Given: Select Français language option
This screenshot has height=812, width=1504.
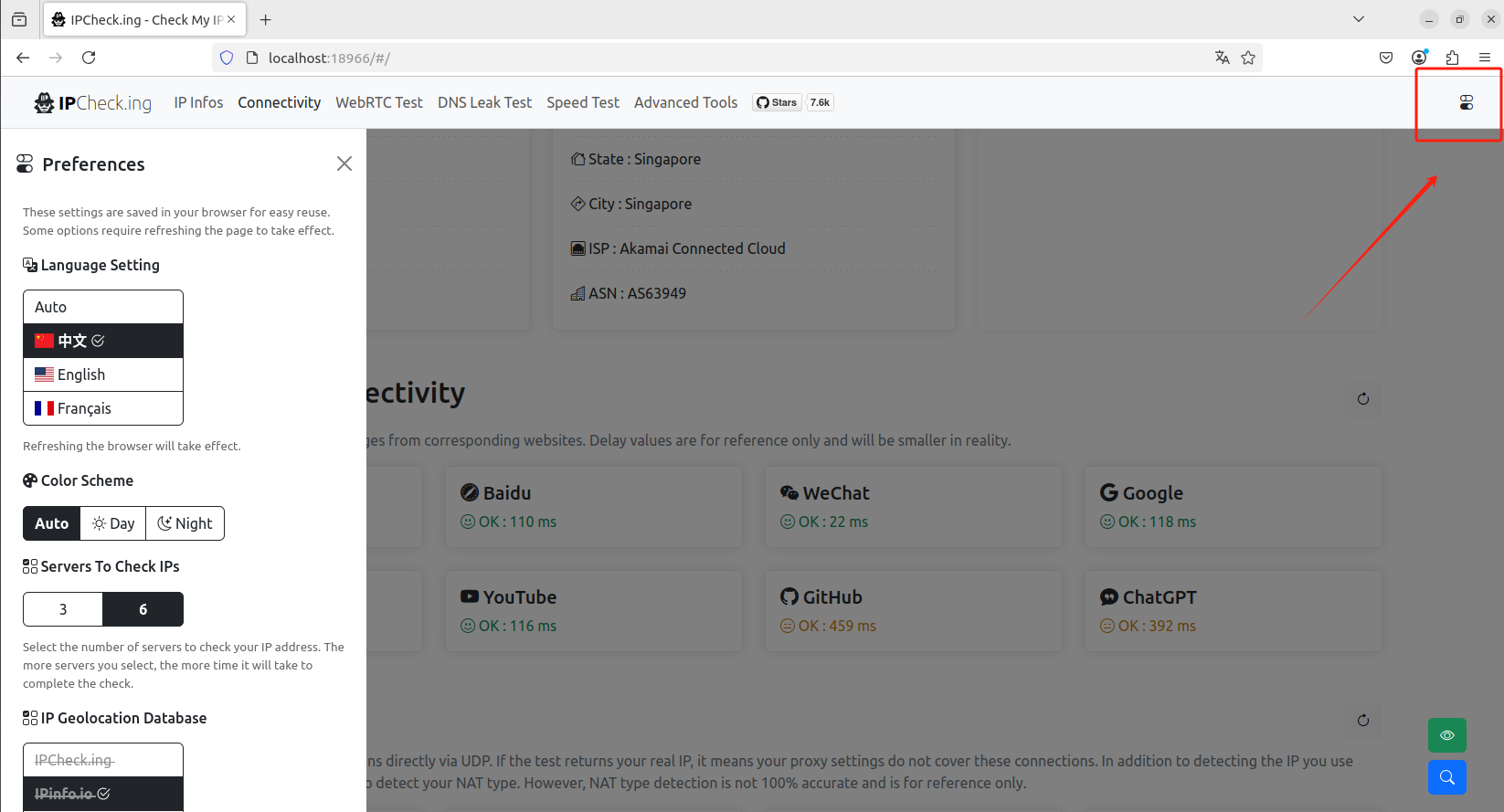Looking at the screenshot, I should coord(103,408).
